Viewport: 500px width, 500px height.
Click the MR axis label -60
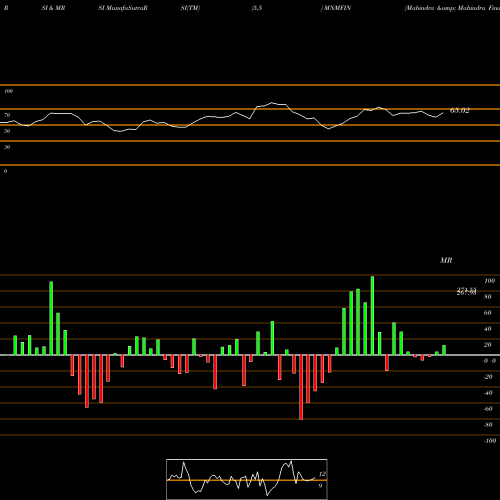click(488, 409)
